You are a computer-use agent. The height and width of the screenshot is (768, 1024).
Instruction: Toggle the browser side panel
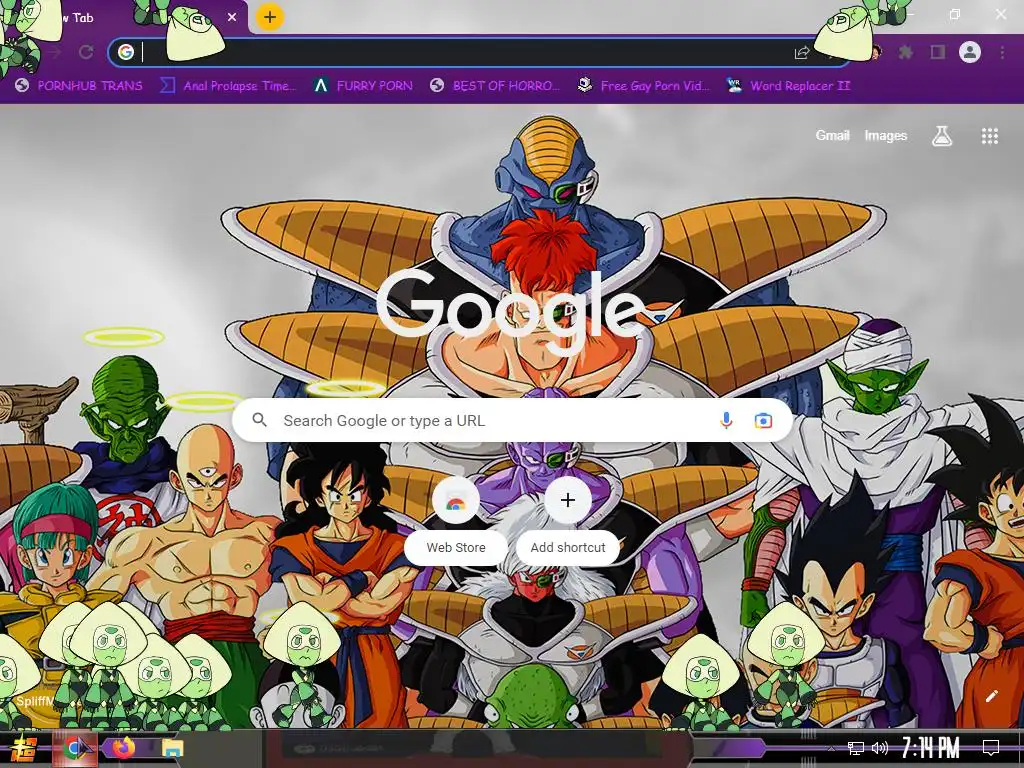[x=938, y=52]
